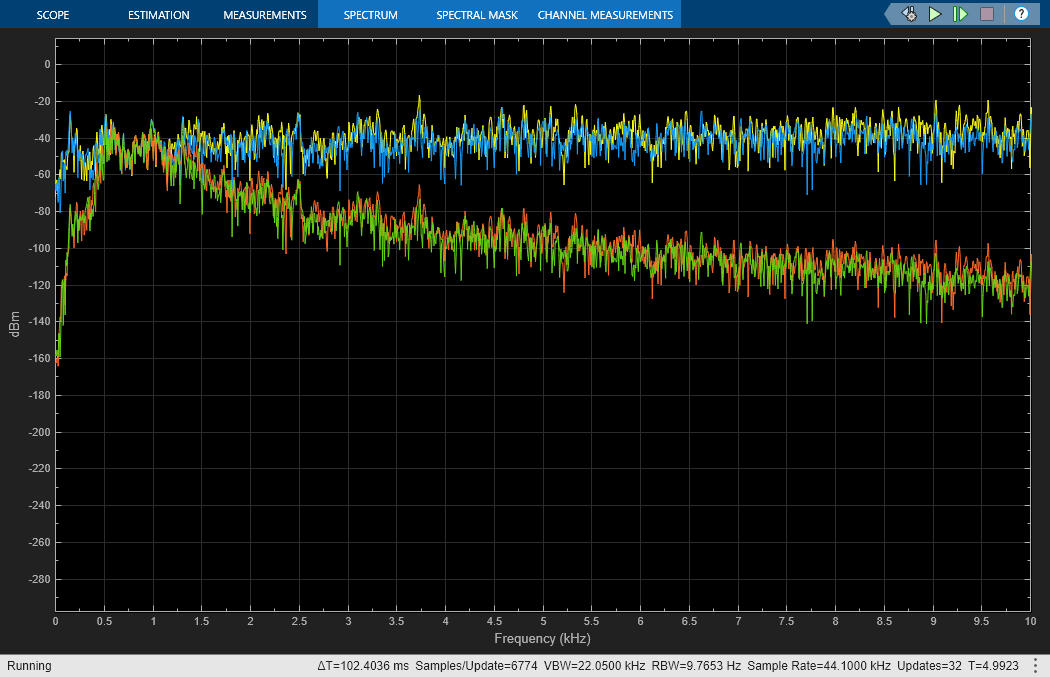Open the CHANNEL MEASUREMENTS tab

click(x=605, y=14)
